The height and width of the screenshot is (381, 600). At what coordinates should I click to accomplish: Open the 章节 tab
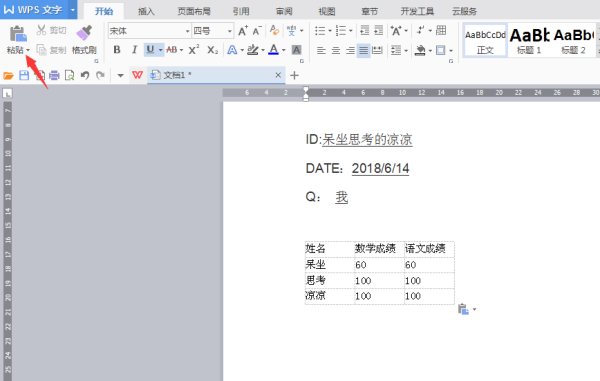(x=370, y=11)
